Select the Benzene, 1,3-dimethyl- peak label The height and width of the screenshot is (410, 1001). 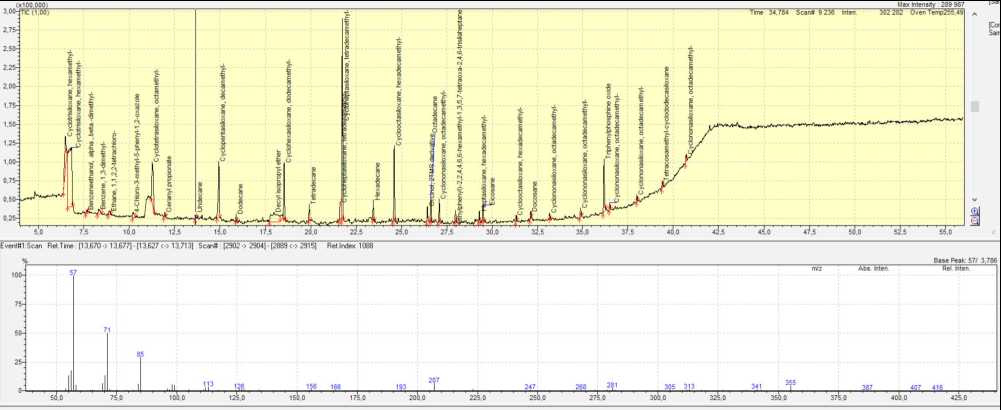pos(102,176)
